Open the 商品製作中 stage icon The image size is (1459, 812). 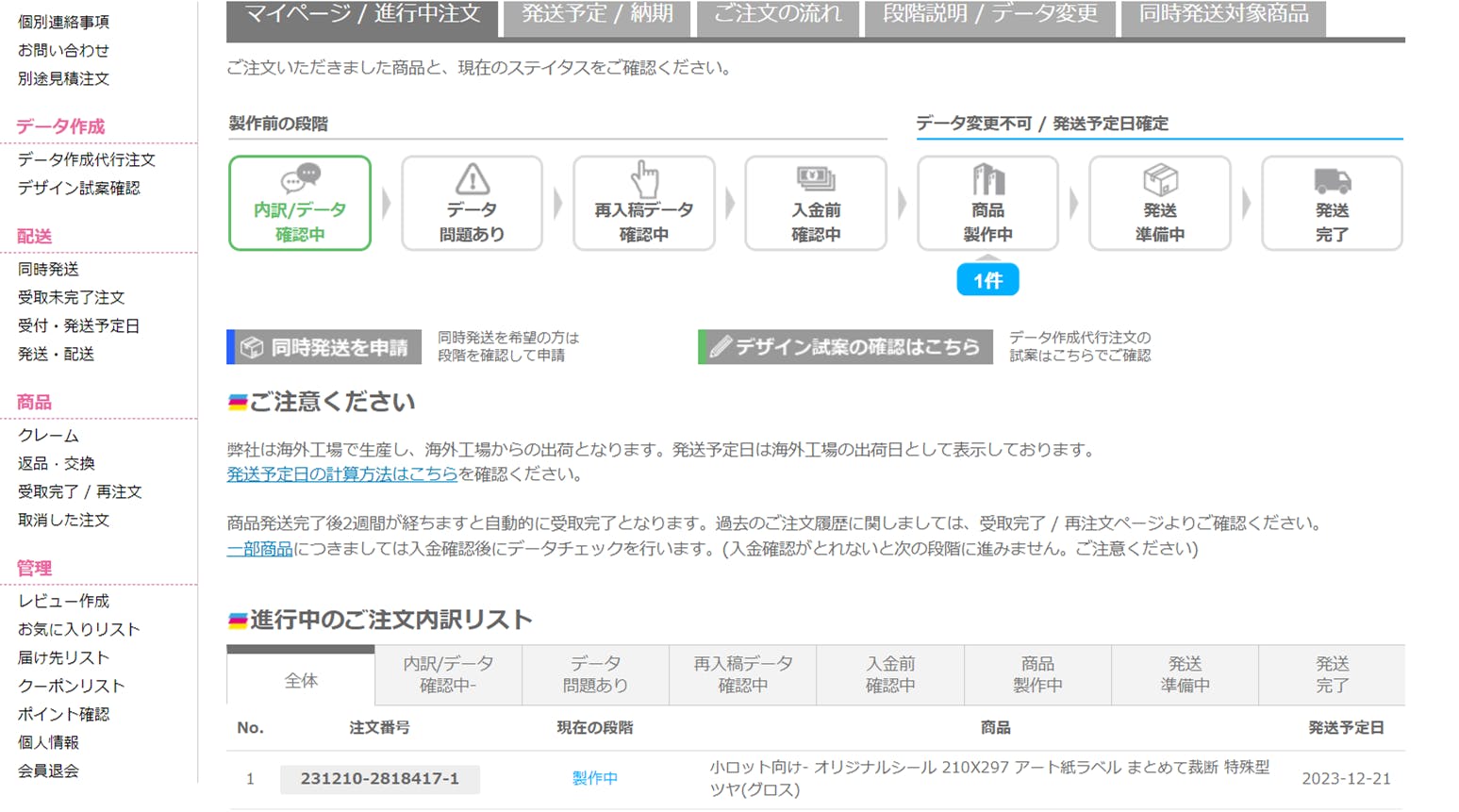(987, 178)
